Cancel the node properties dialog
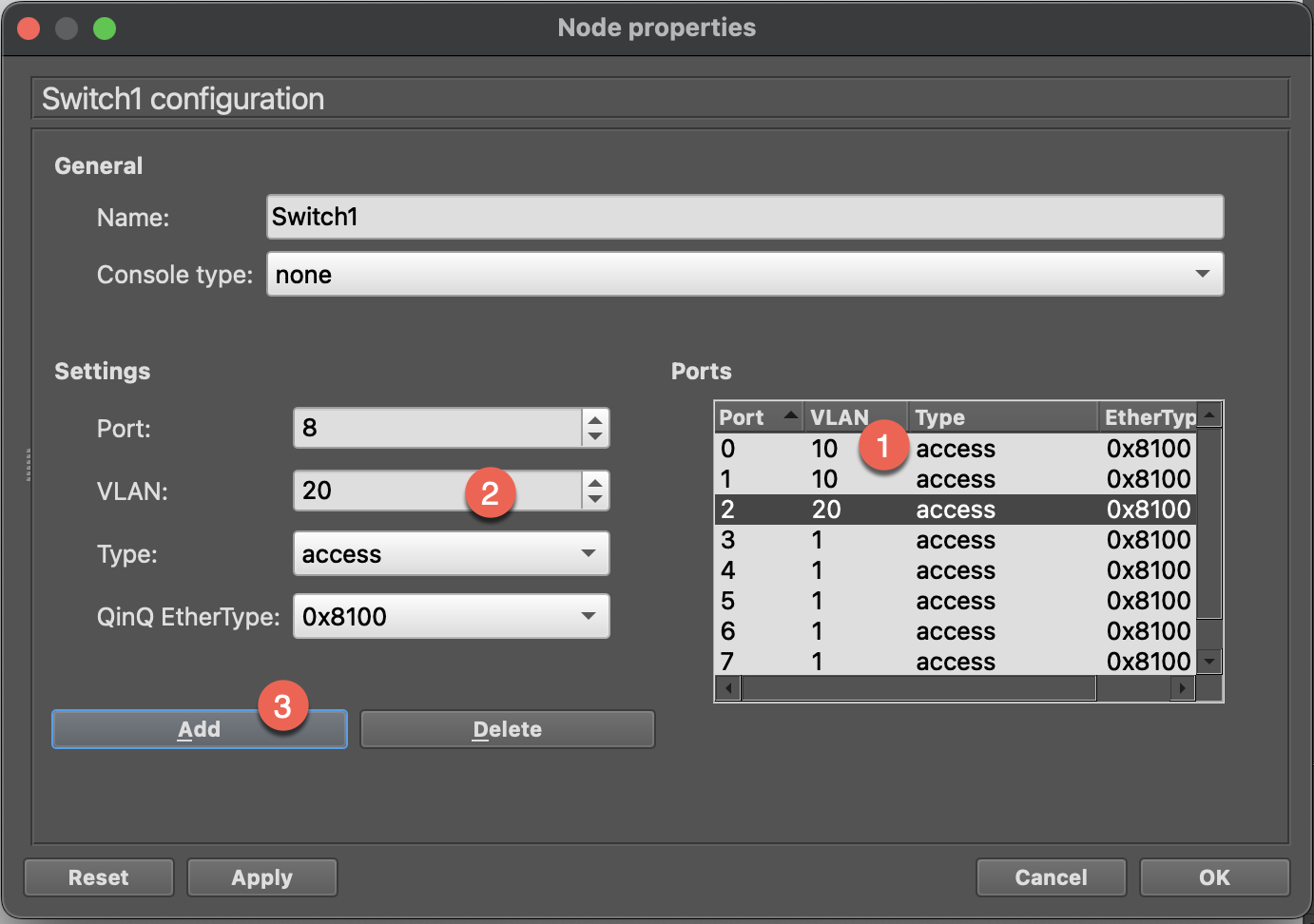The image size is (1314, 924). 1051,877
